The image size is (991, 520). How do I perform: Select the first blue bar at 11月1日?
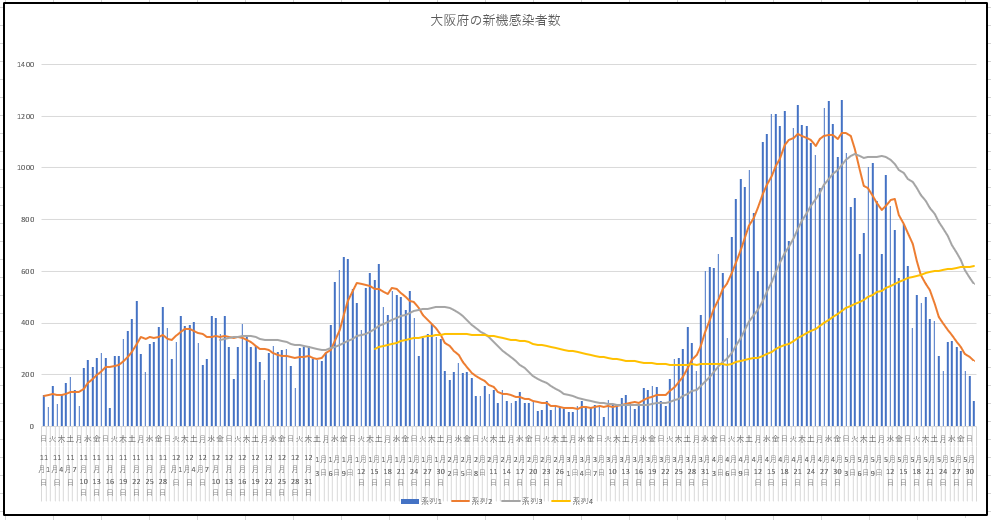point(44,411)
